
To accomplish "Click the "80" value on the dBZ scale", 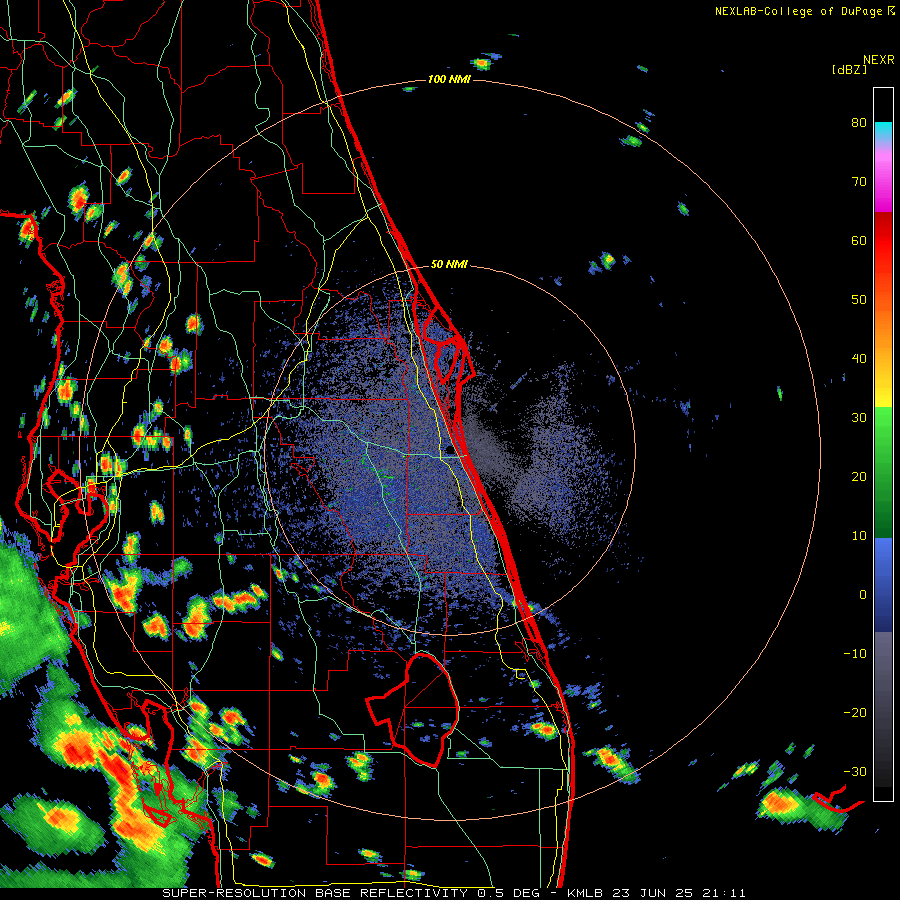I will click(x=859, y=123).
